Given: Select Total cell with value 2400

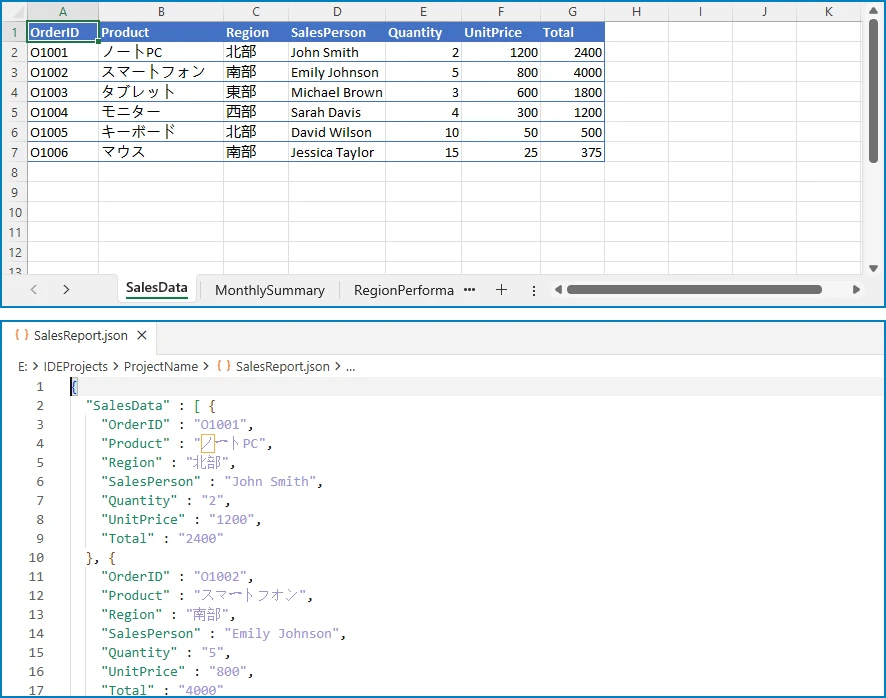Looking at the screenshot, I should pyautogui.click(x=572, y=53).
